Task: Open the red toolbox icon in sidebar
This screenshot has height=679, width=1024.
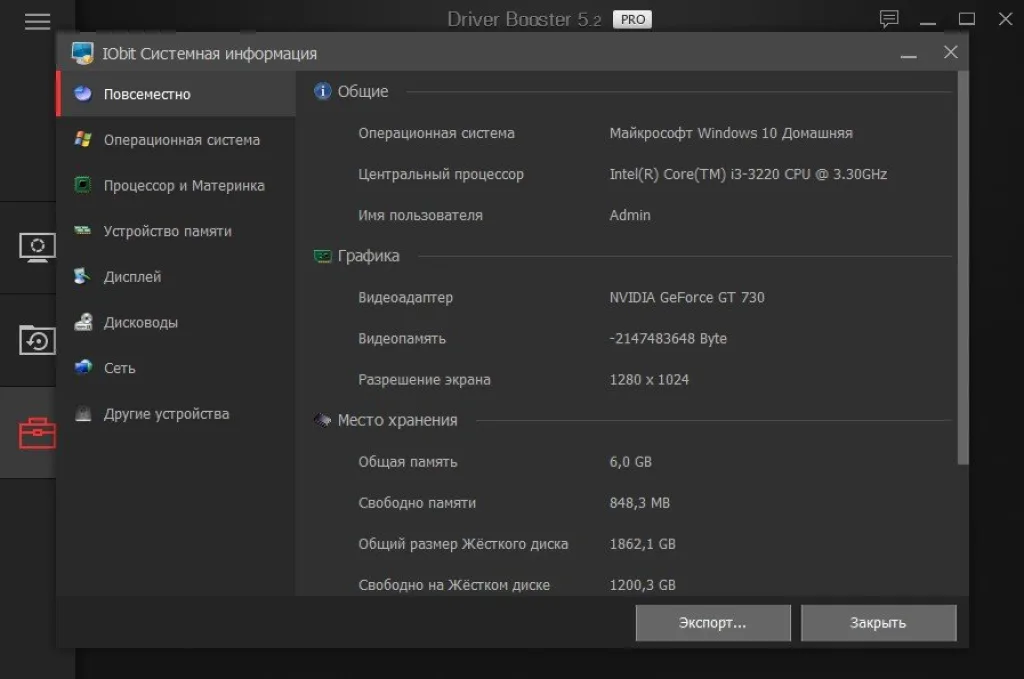Action: 37,433
